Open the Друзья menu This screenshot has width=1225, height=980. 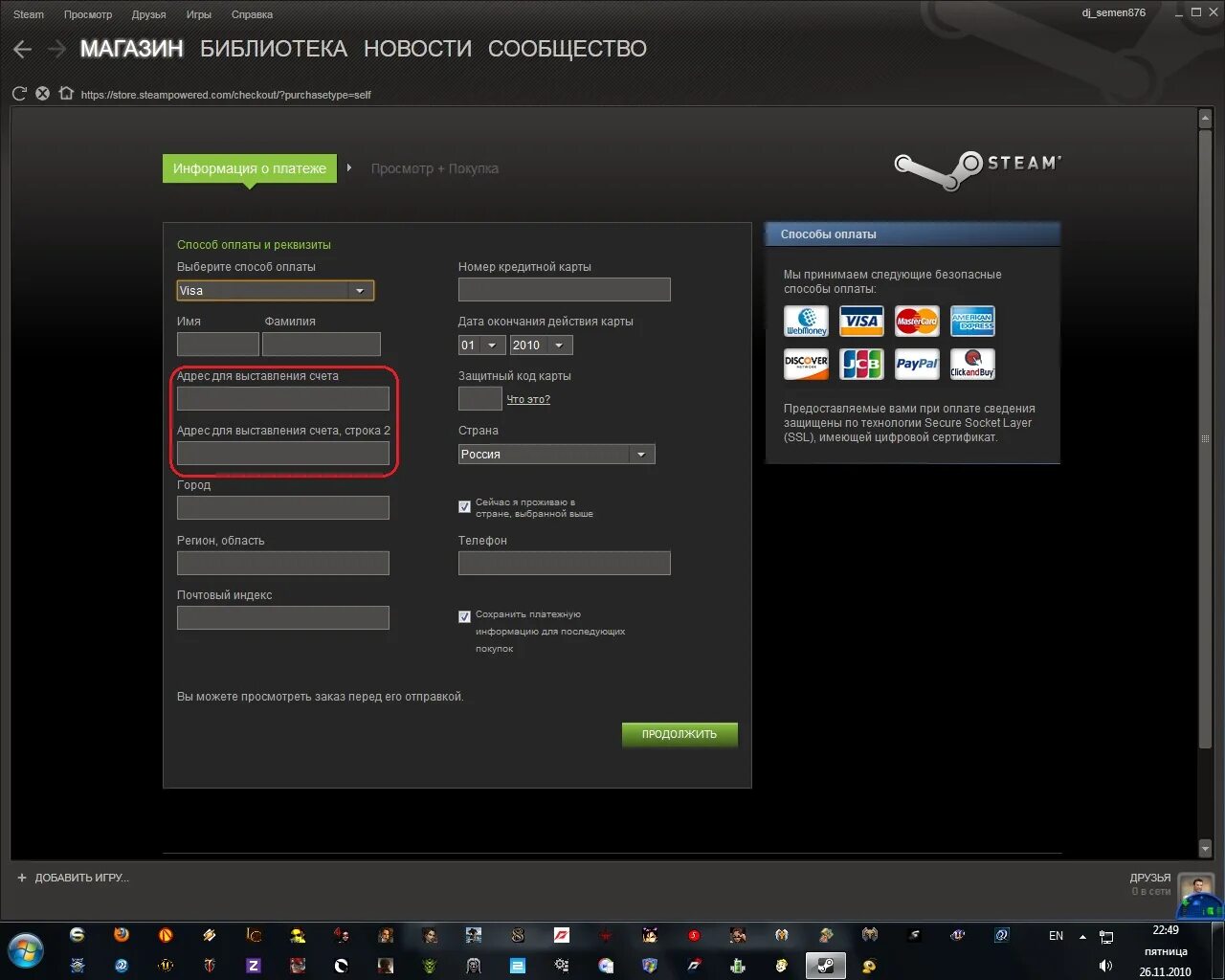click(149, 14)
